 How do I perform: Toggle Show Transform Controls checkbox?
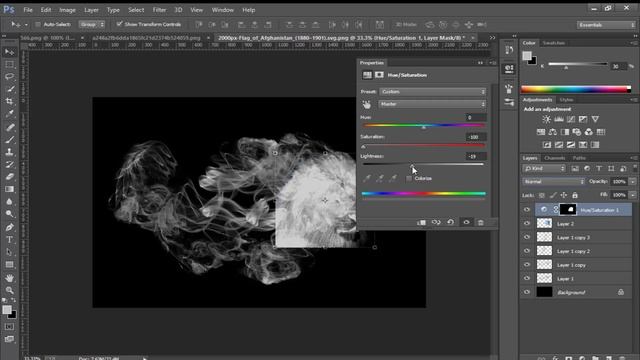click(119, 24)
